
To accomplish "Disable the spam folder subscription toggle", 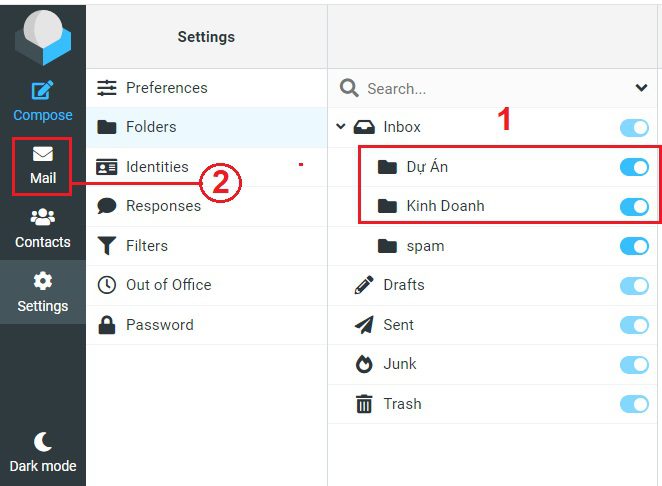I will pos(634,246).
